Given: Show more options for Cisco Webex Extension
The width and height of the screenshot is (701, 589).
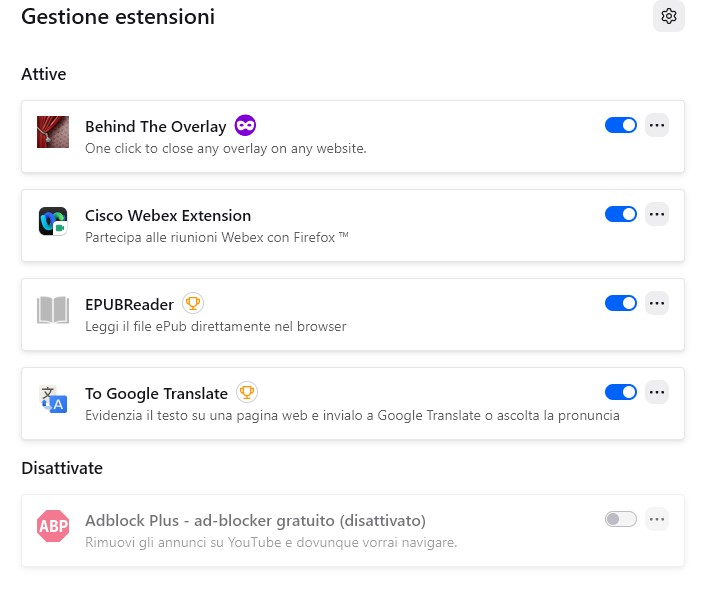Looking at the screenshot, I should click(x=657, y=214).
